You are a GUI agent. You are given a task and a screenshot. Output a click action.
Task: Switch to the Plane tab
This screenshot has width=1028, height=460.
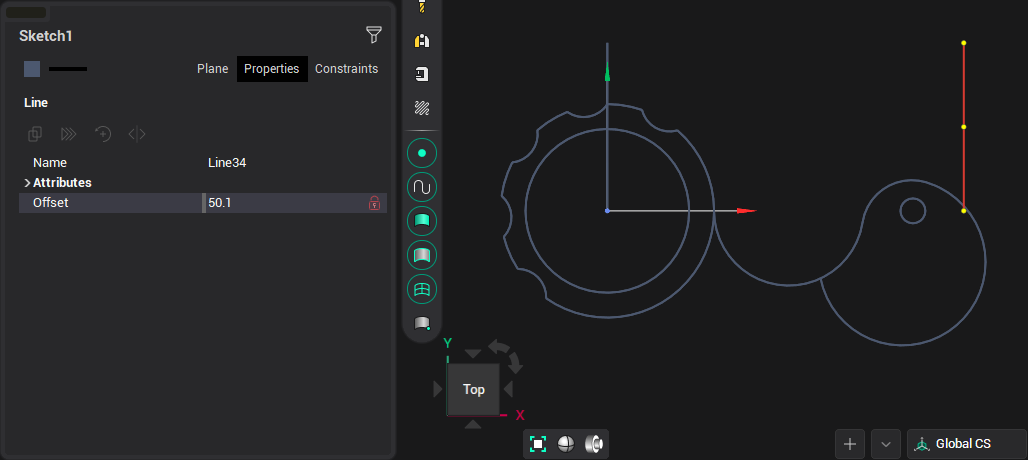pyautogui.click(x=212, y=69)
